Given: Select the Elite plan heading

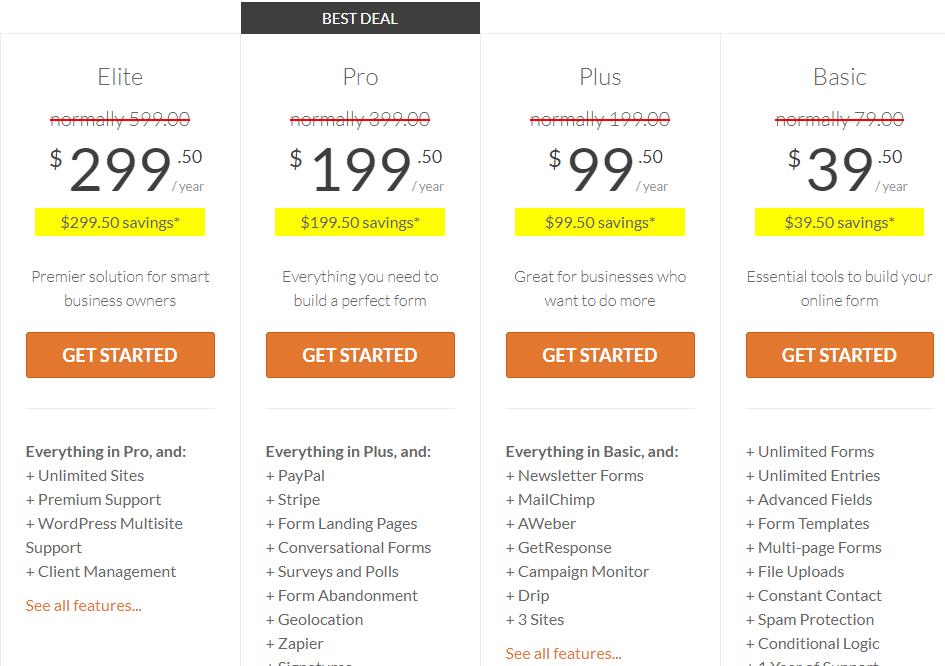Looking at the screenshot, I should coord(120,77).
